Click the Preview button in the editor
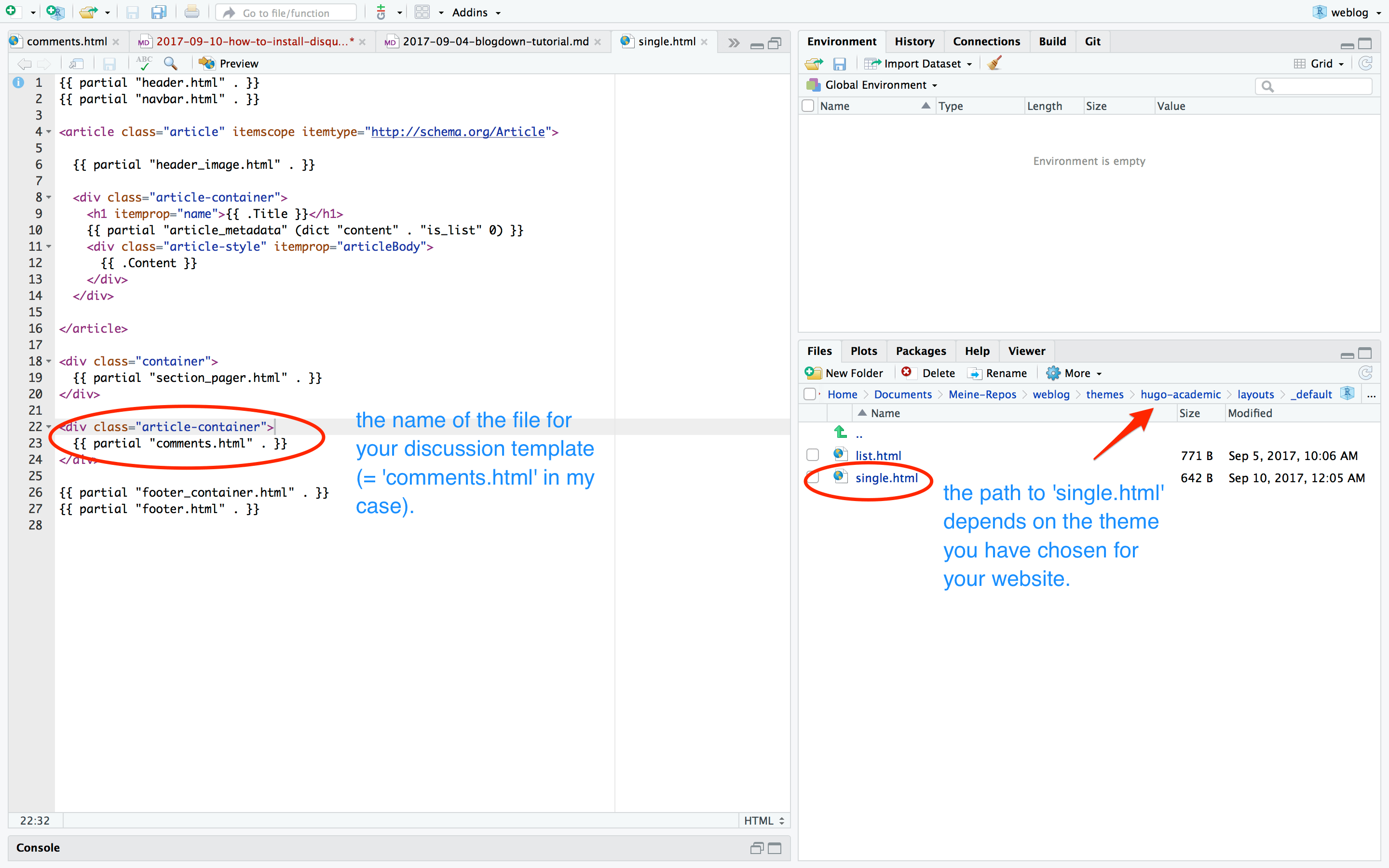 pyautogui.click(x=229, y=63)
